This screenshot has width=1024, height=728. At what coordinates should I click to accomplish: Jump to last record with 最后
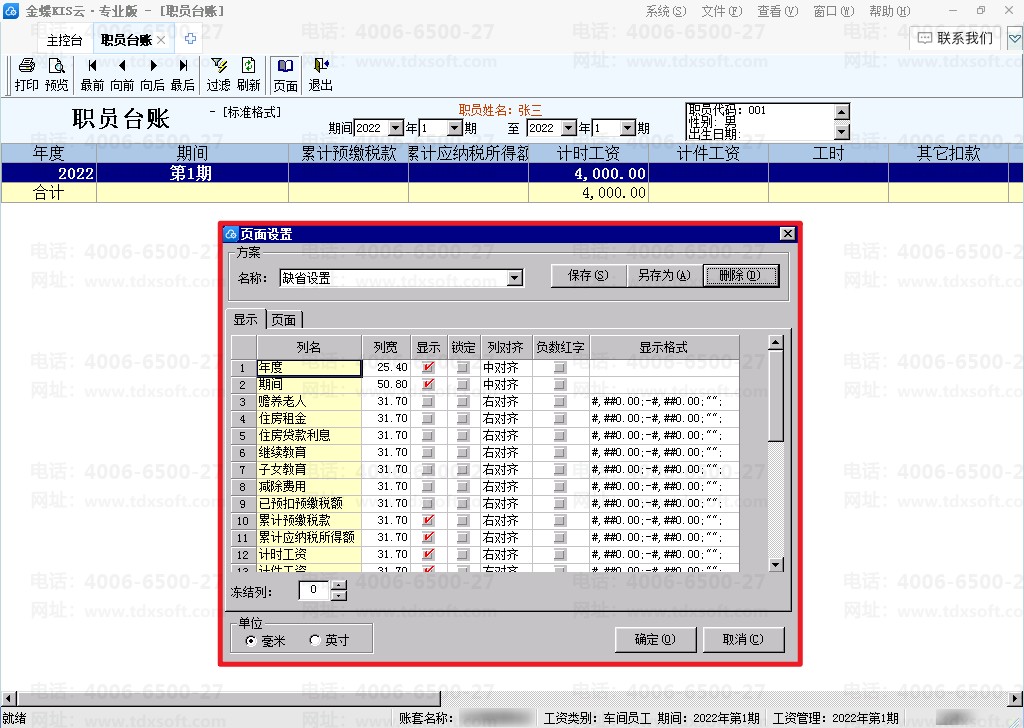pyautogui.click(x=183, y=75)
